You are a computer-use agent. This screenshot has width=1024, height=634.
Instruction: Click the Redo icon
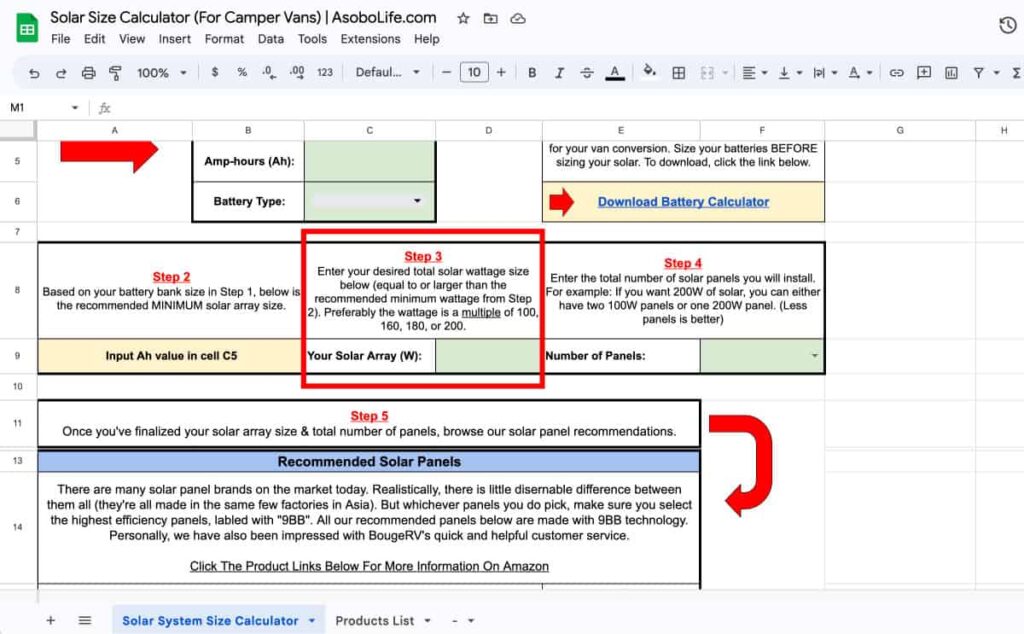[61, 73]
